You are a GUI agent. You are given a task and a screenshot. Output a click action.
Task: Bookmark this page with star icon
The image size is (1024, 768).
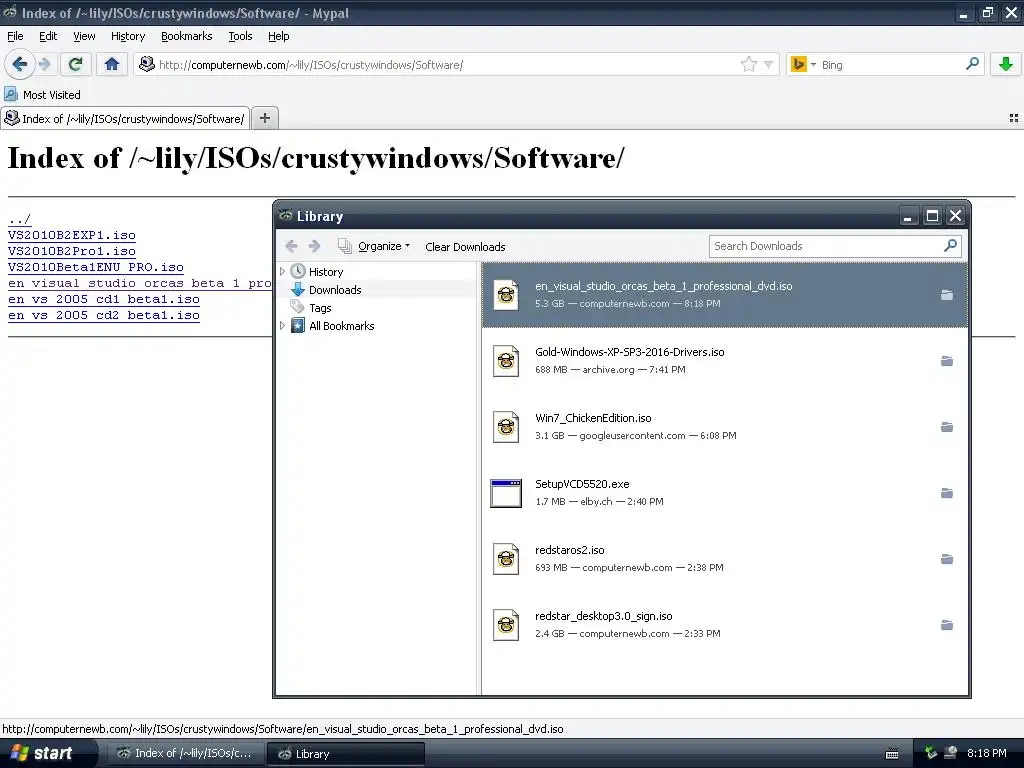click(748, 64)
